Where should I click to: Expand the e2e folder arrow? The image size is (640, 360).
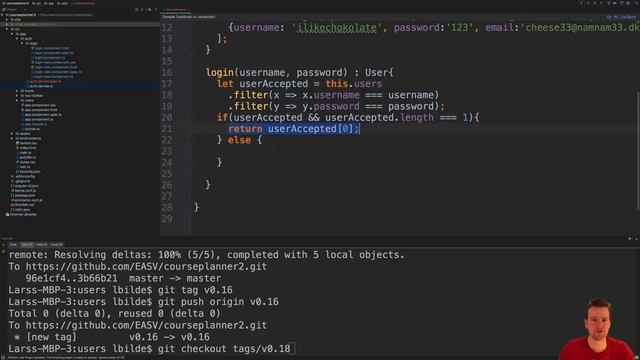coord(7,20)
